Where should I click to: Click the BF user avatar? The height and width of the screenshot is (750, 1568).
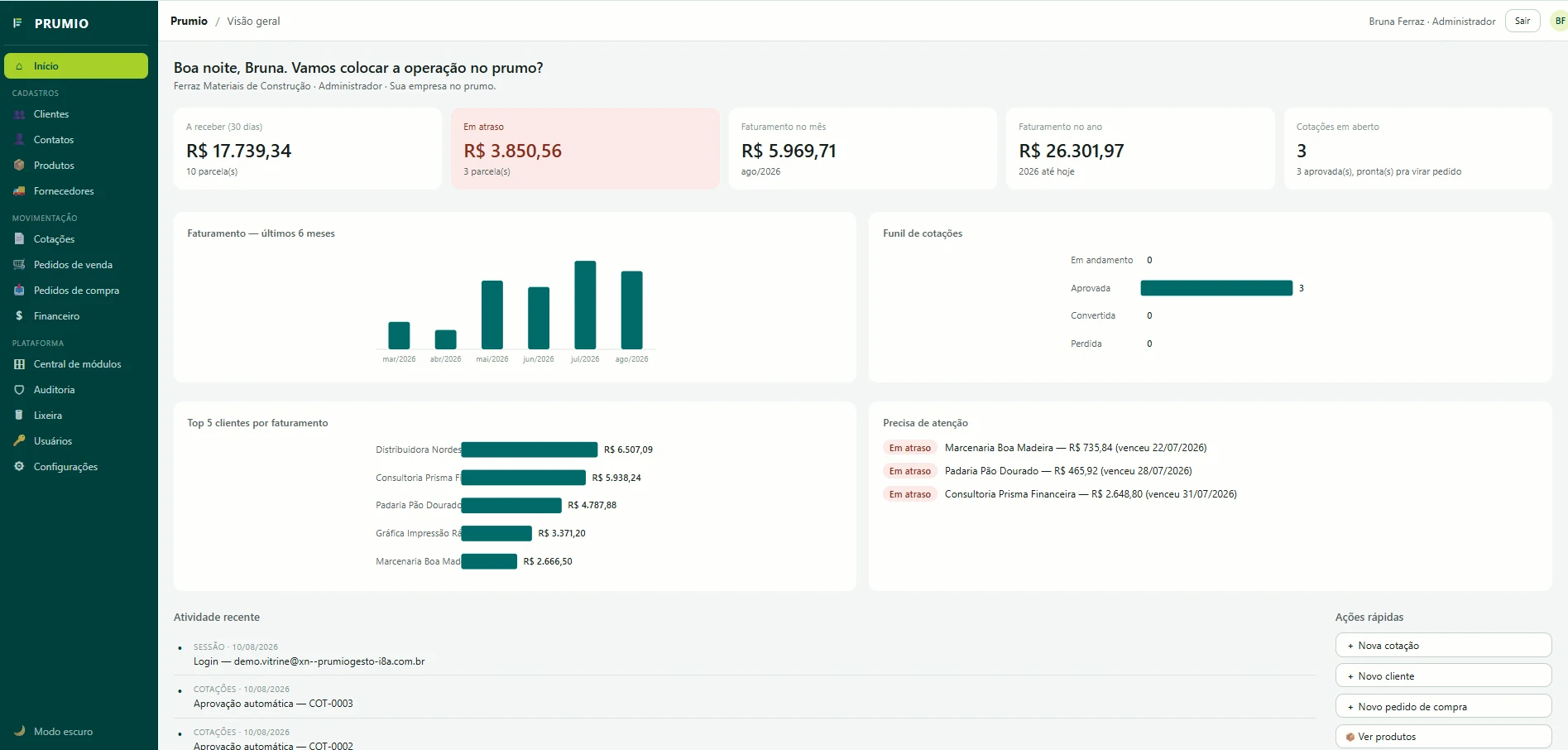point(1559,22)
